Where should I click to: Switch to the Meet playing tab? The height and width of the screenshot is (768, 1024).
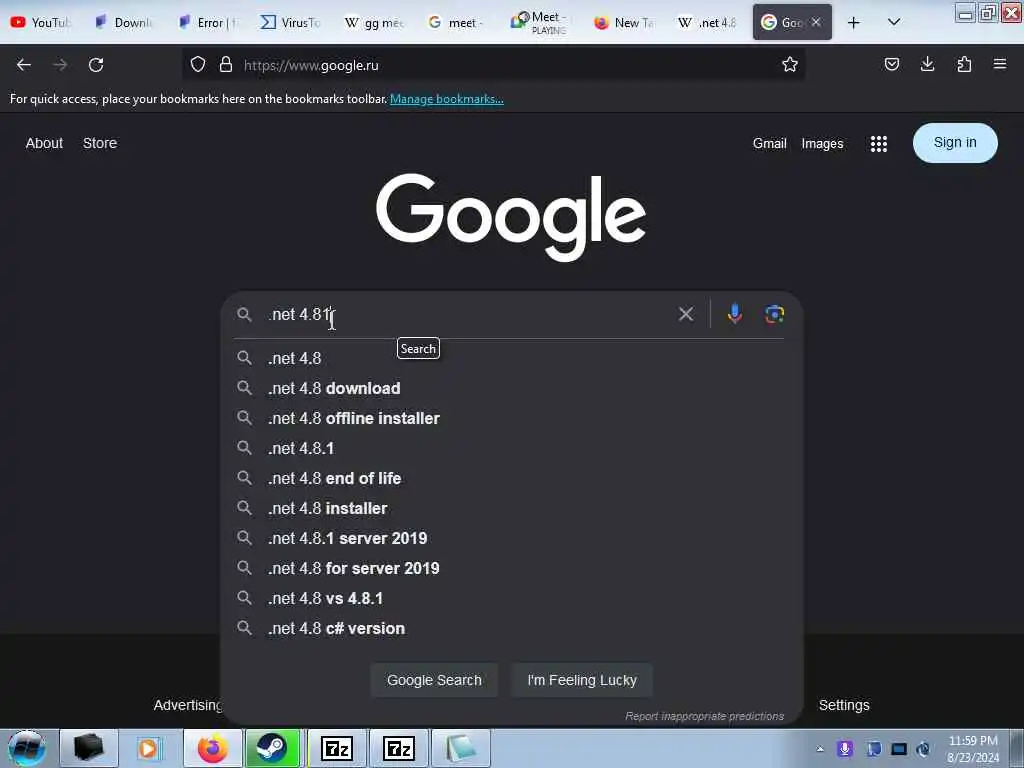click(x=539, y=22)
